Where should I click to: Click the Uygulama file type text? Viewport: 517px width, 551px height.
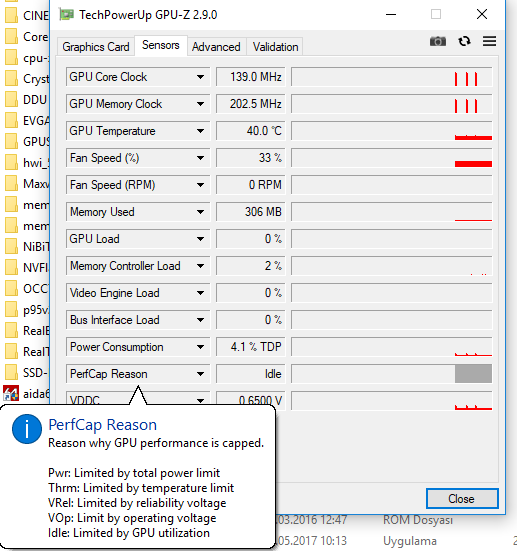pyautogui.click(x=410, y=541)
